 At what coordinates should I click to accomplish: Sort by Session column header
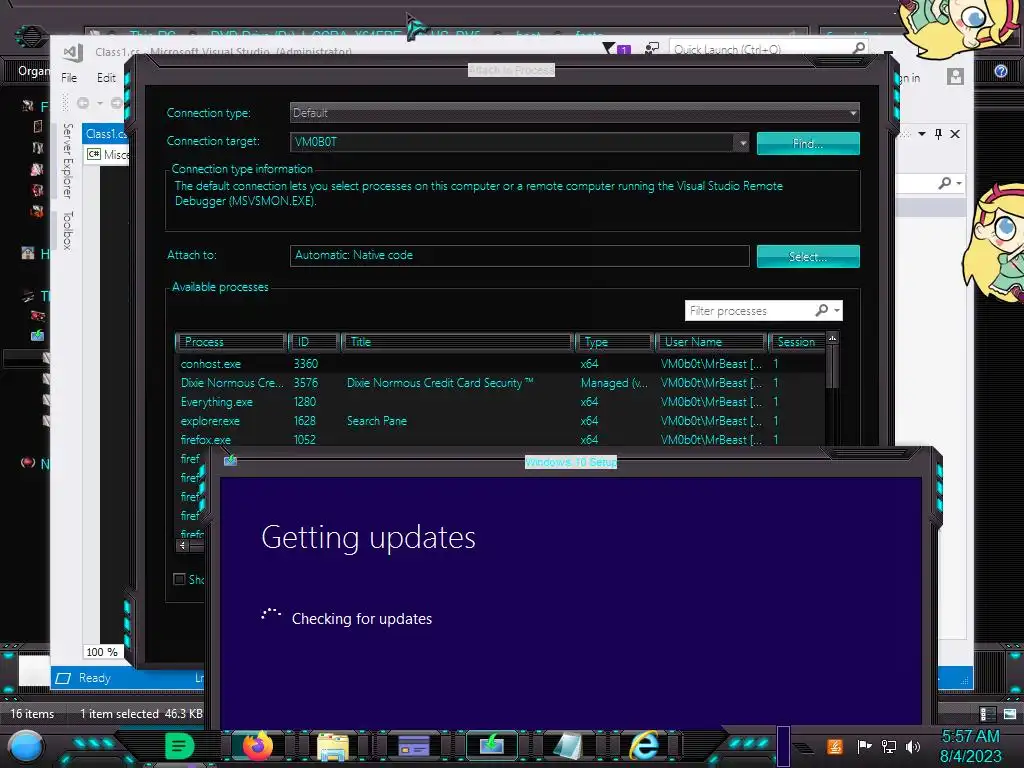(x=797, y=342)
